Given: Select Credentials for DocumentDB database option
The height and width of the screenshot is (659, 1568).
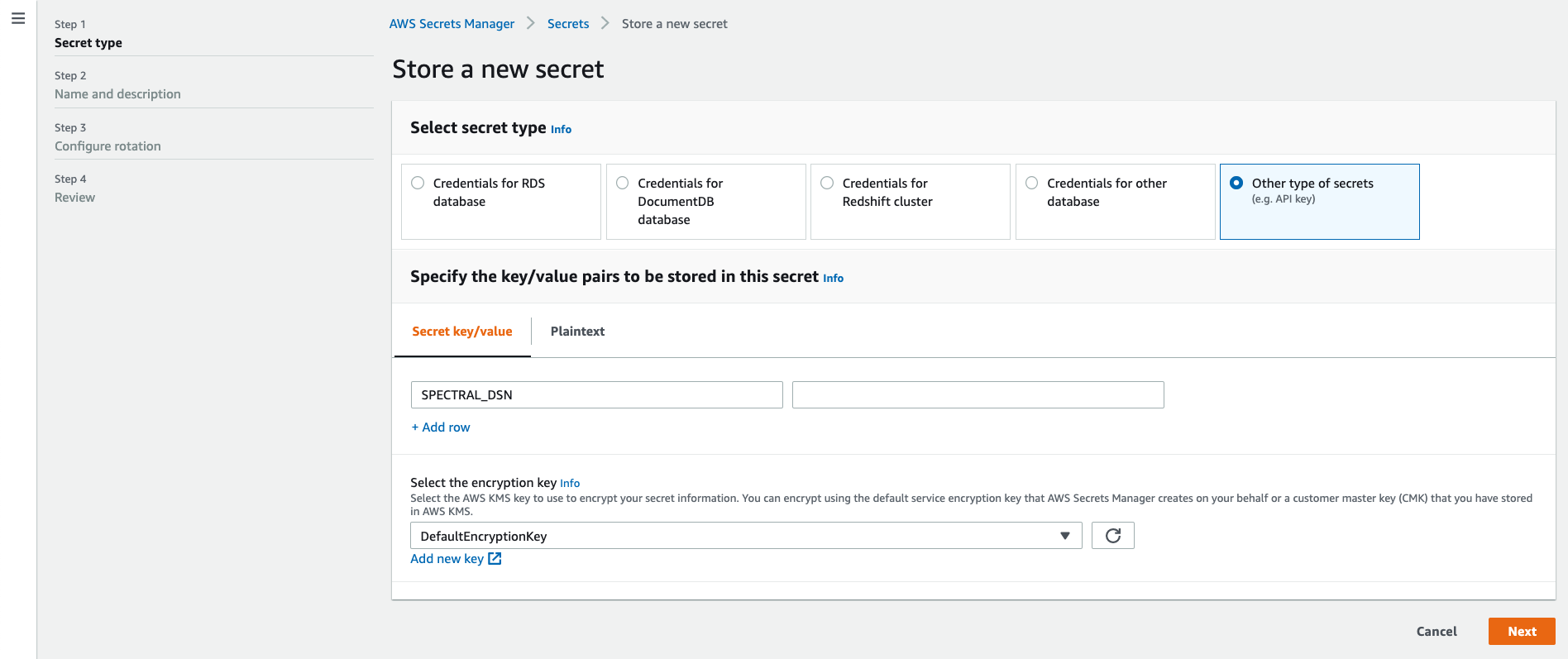Looking at the screenshot, I should (x=705, y=202).
